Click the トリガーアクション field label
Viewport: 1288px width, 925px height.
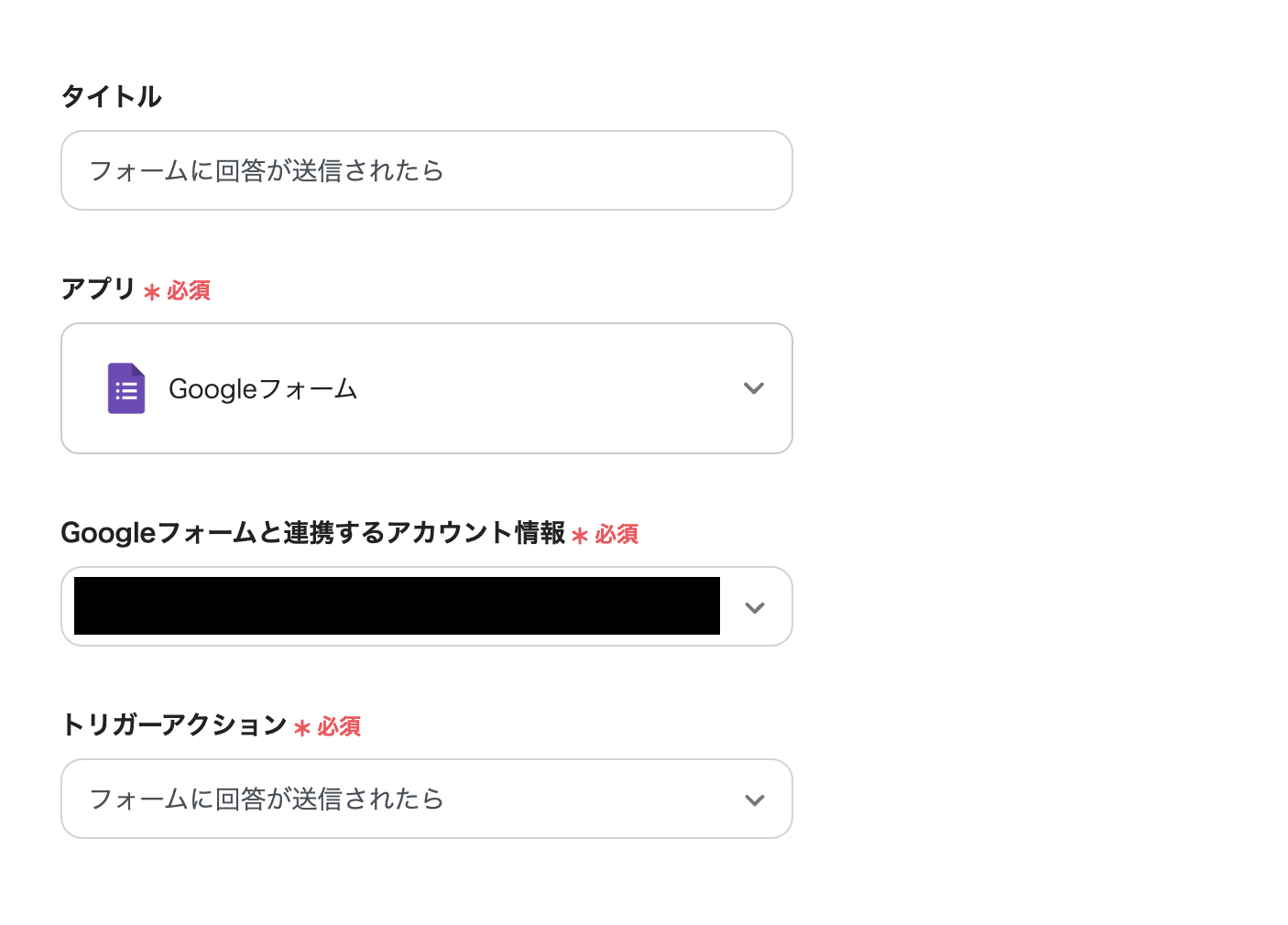pos(174,725)
